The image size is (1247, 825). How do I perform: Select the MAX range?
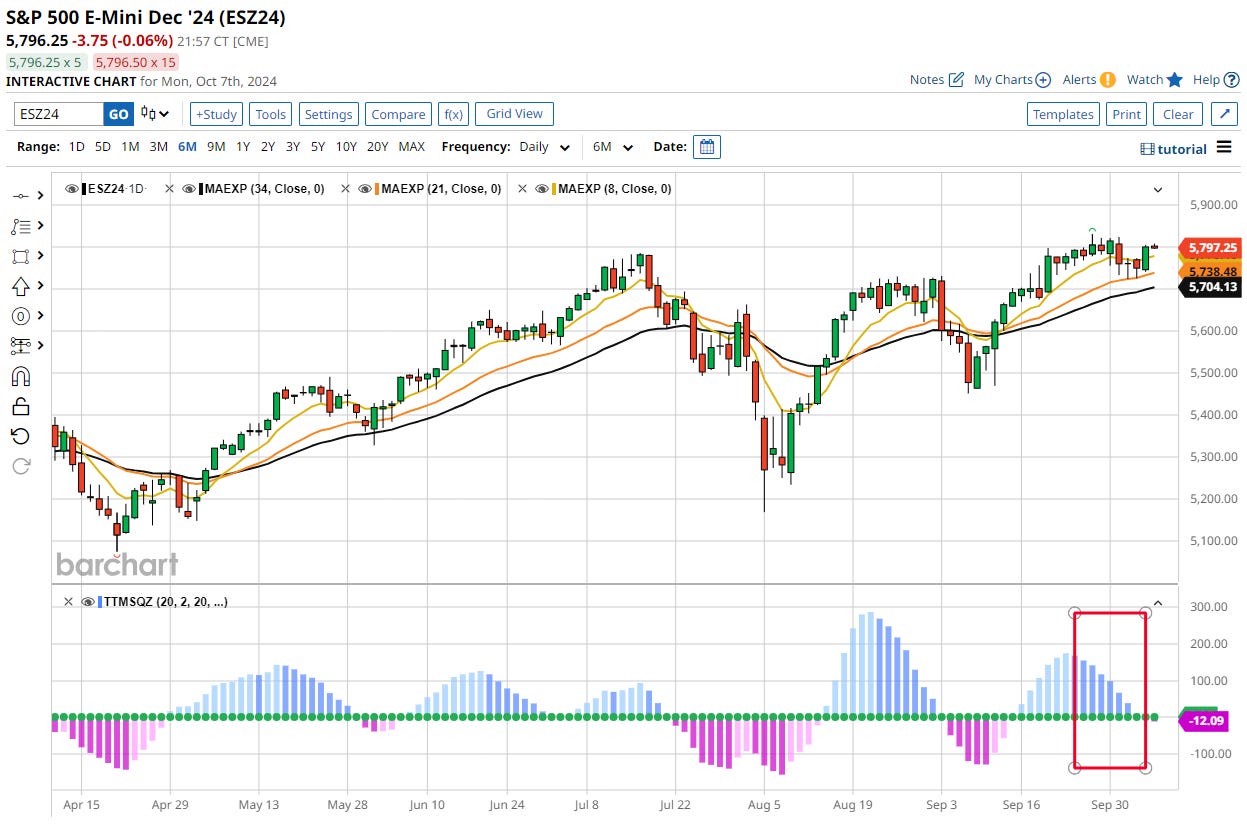(411, 147)
